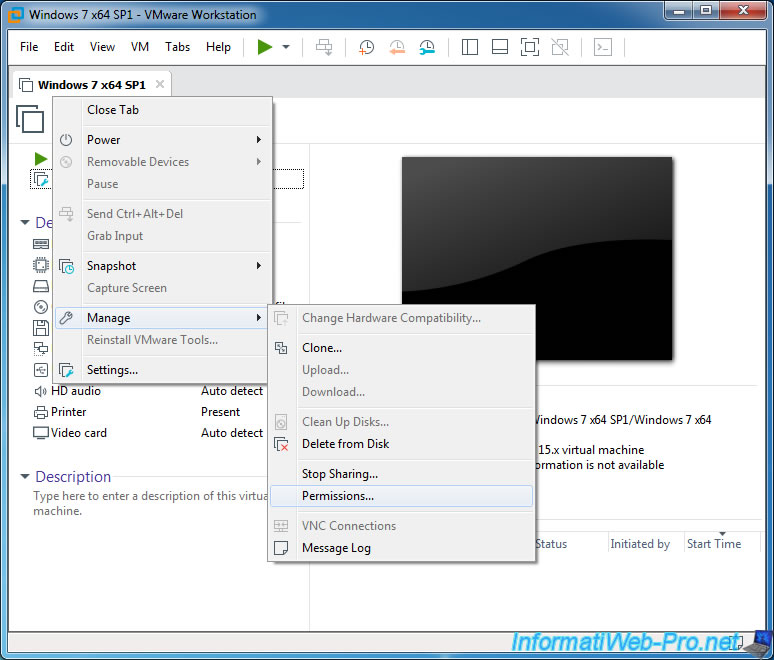Viewport: 774px width, 660px height.
Task: Click the Manage menu entry
Action: point(162,318)
